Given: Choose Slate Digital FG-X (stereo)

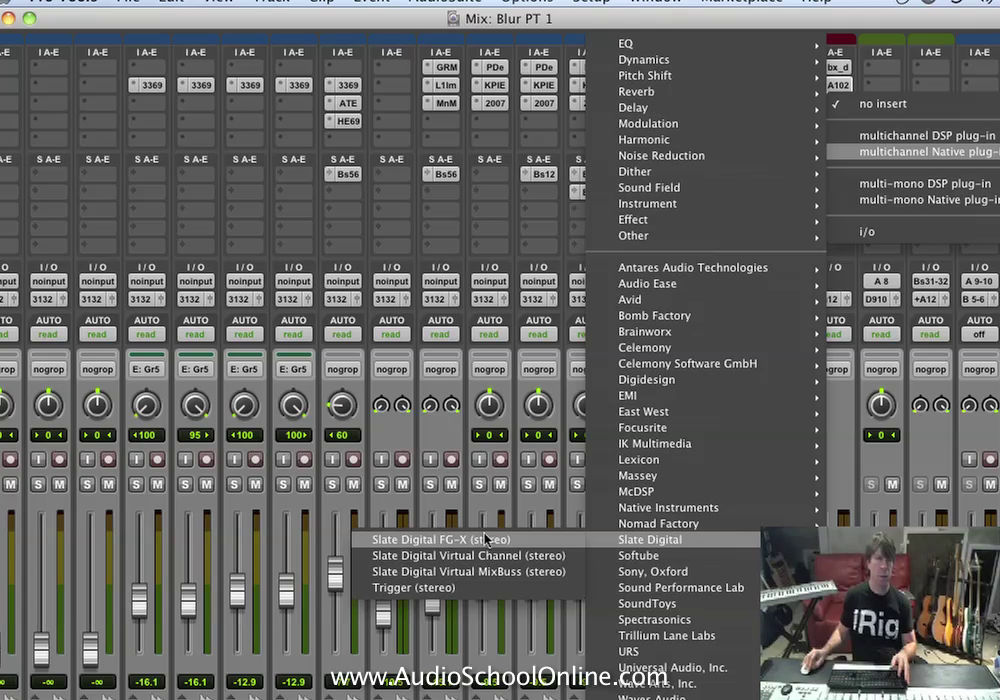Looking at the screenshot, I should pos(469,539).
